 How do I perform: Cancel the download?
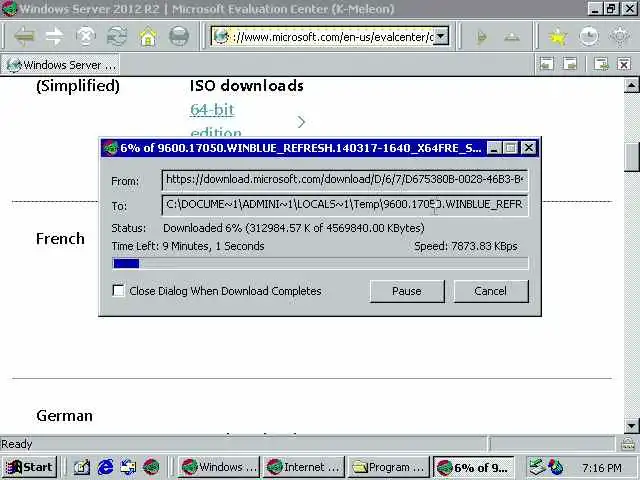click(491, 291)
